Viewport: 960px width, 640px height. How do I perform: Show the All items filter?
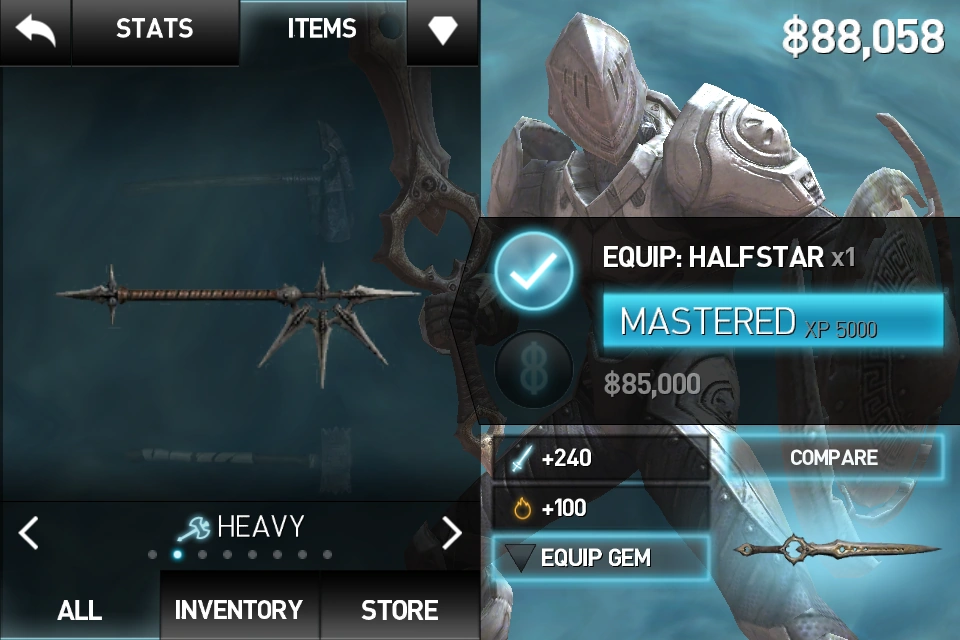(80, 608)
